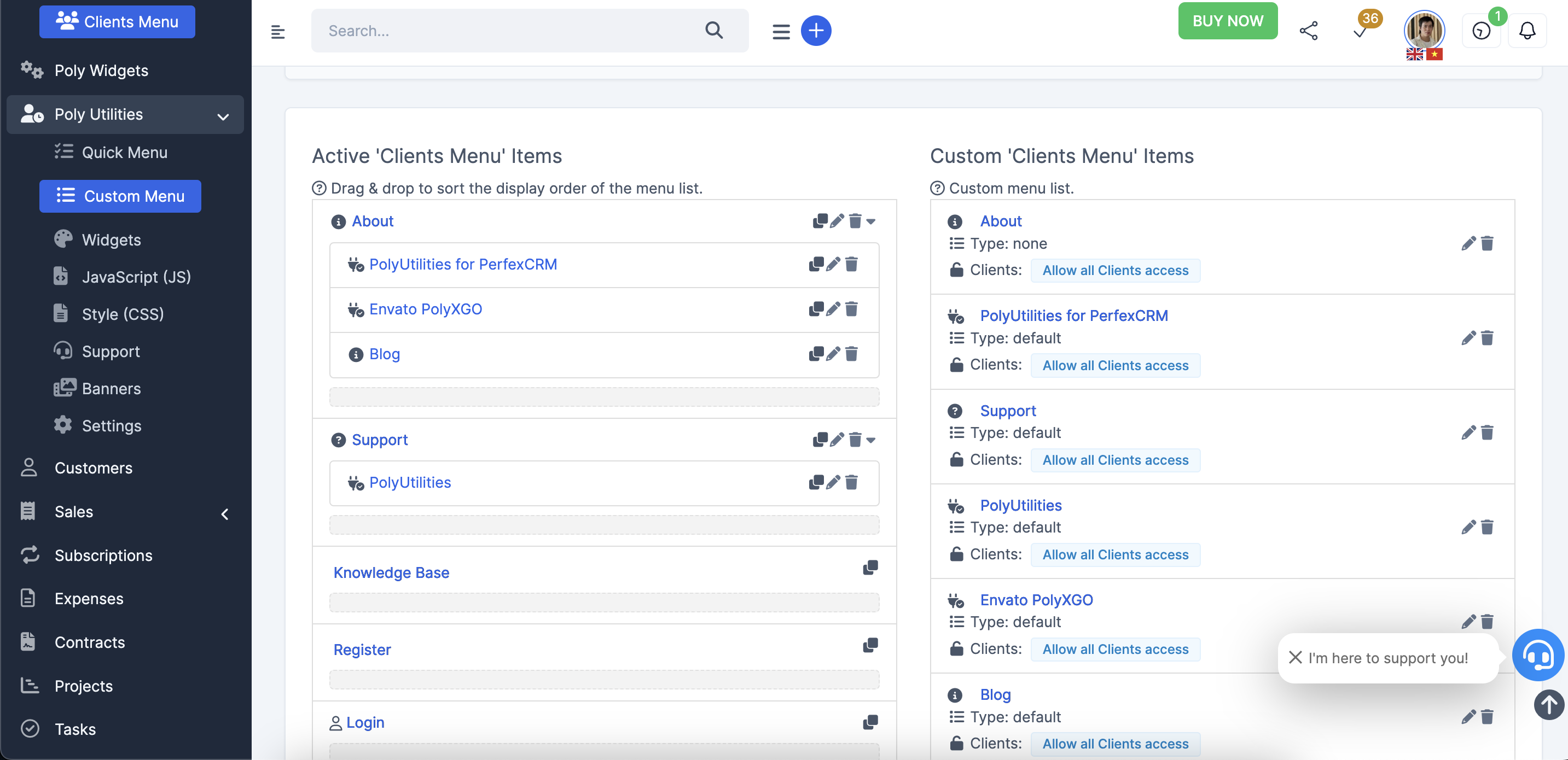Select Quick Menu from the sidebar
1568x760 pixels.
[x=125, y=152]
